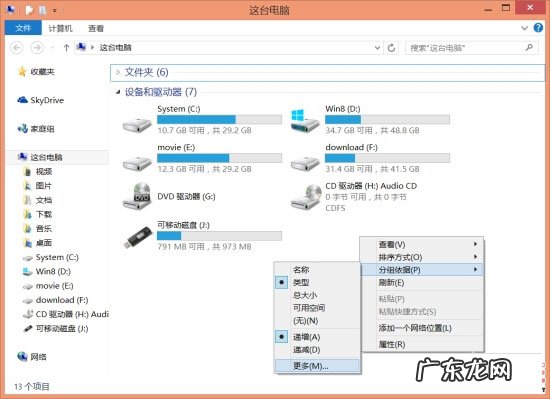Choose 递减(D) descending order option

tap(306, 350)
